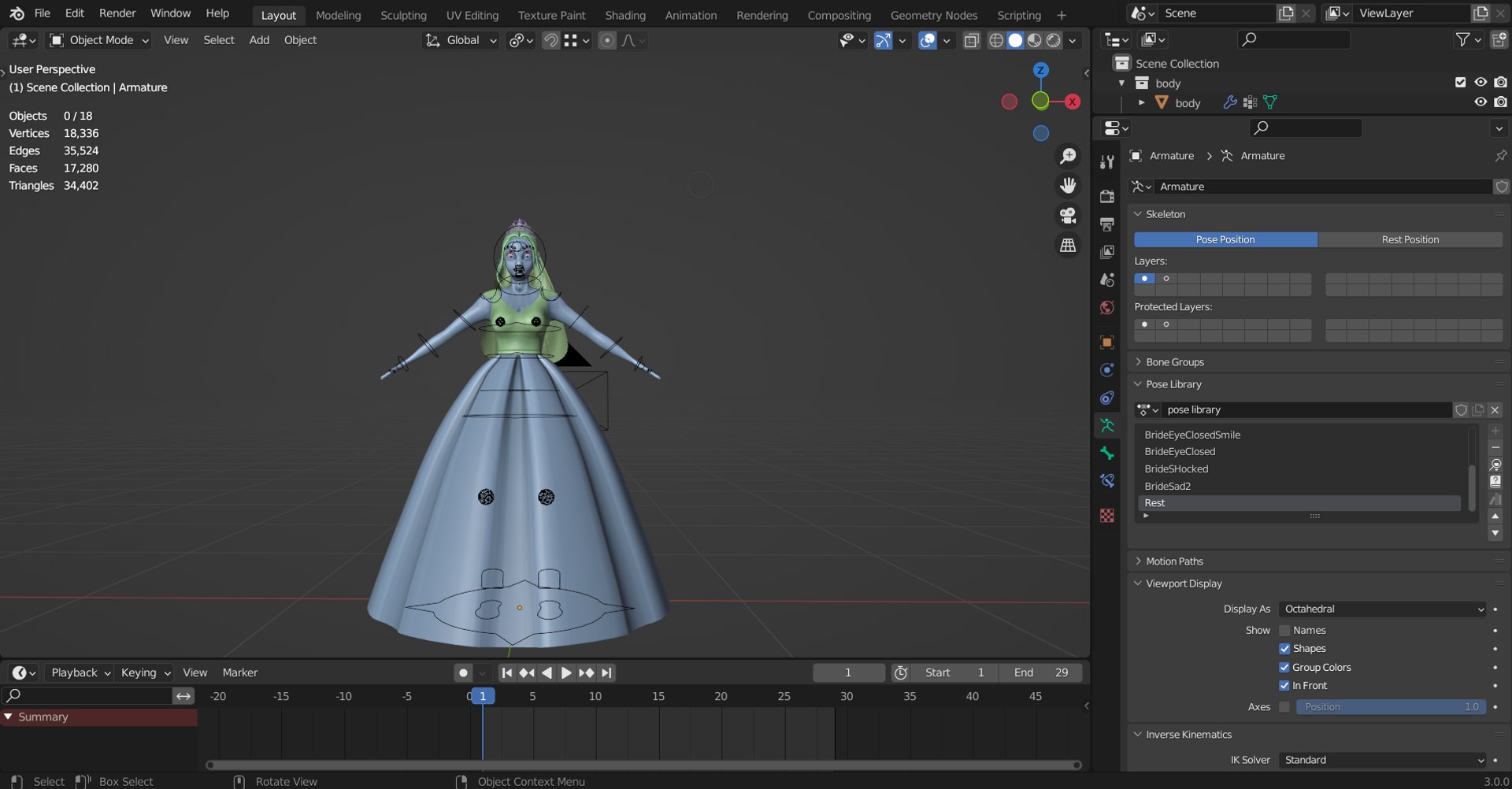Open the World properties tab
The height and width of the screenshot is (789, 1512).
click(1107, 308)
